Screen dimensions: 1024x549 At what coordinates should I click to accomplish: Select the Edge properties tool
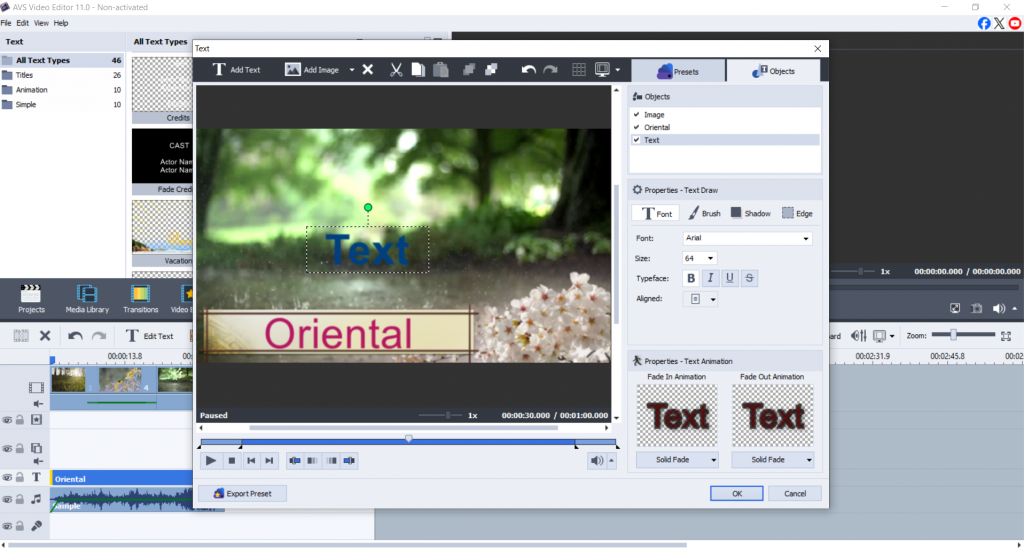[797, 213]
